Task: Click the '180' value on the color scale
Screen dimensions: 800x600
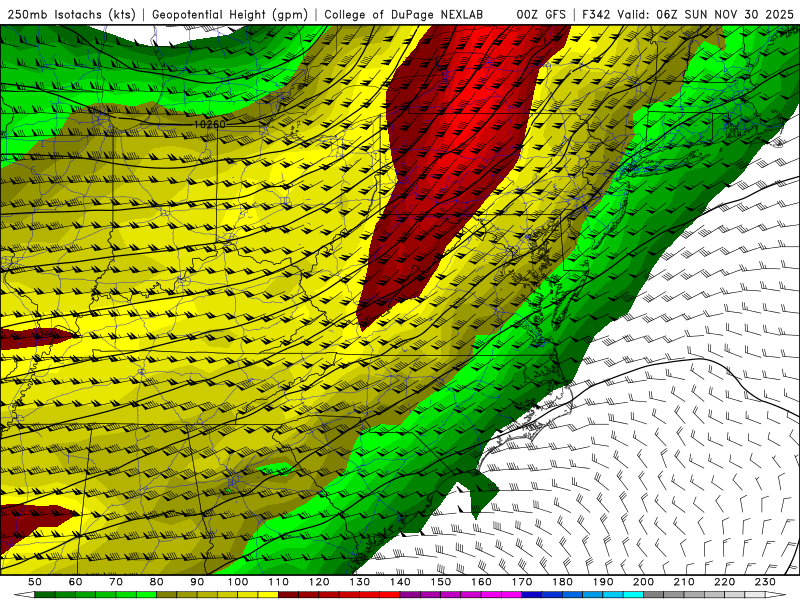Action: [x=562, y=582]
